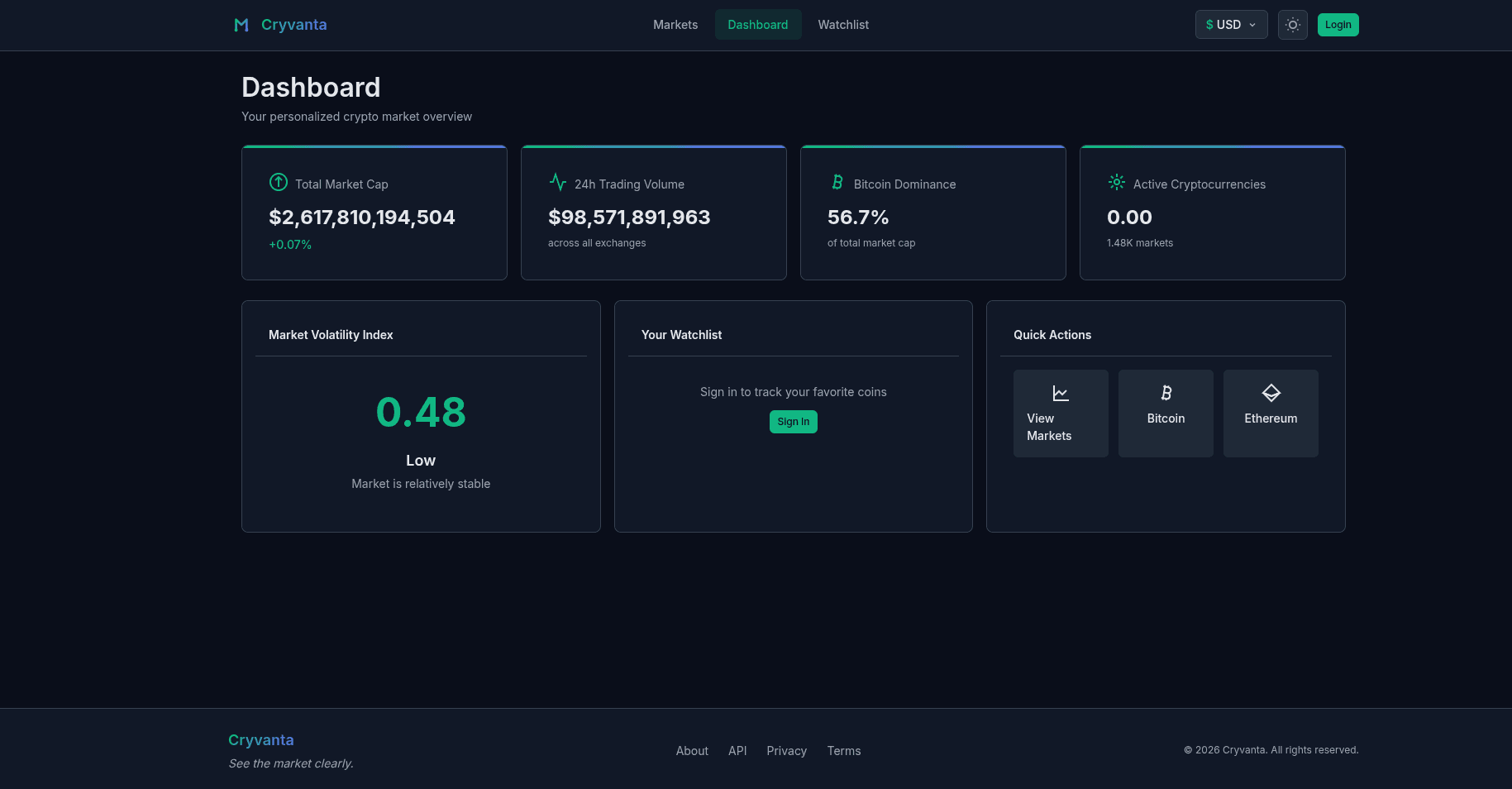Open the Ethereum quick action tile

(x=1271, y=414)
